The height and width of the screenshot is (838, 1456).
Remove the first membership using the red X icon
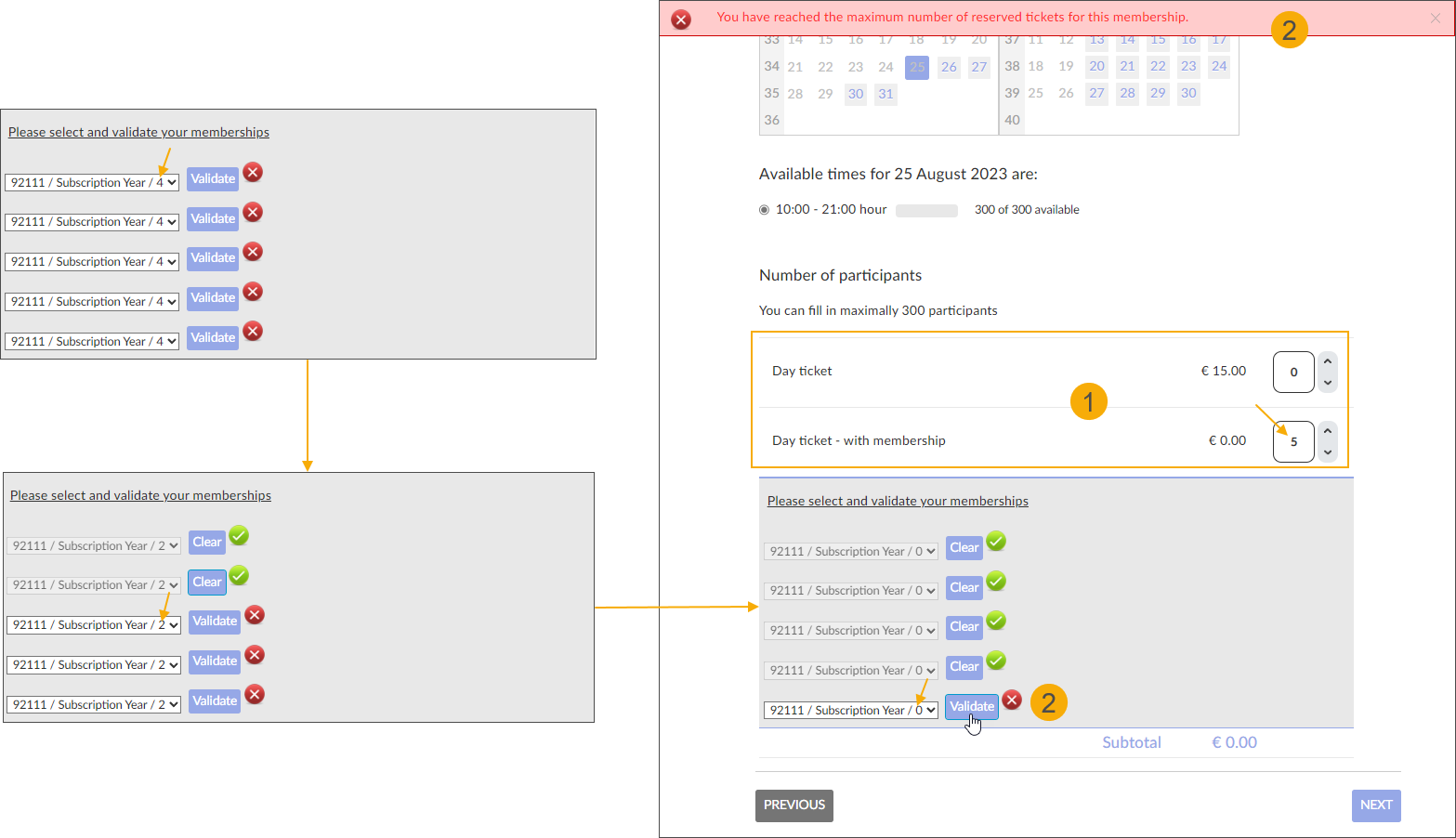(x=251, y=173)
